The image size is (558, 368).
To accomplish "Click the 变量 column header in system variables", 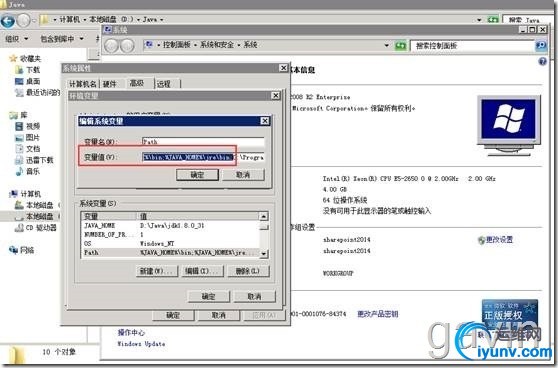I will pos(109,216).
